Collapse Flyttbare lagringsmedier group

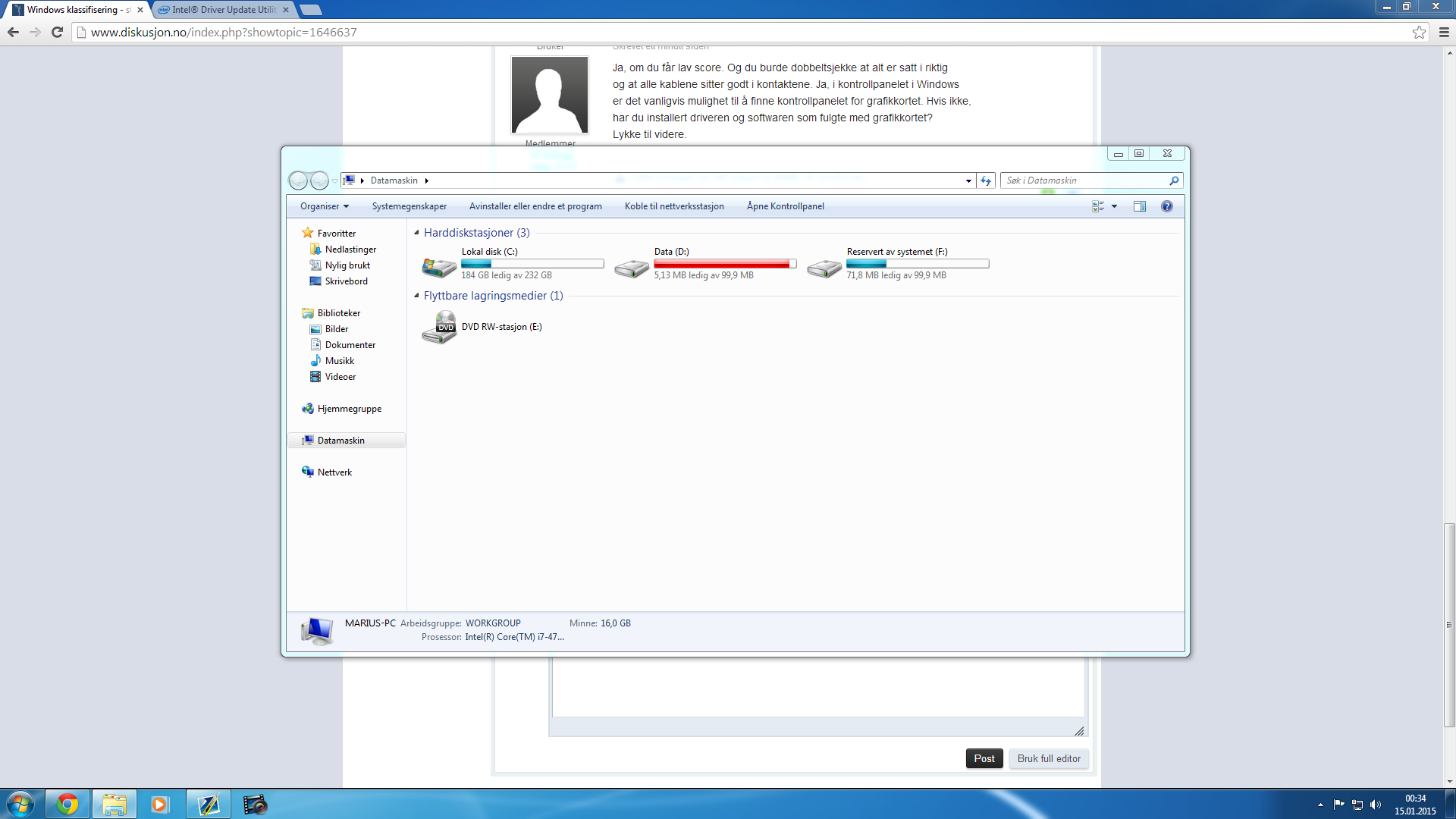click(416, 296)
